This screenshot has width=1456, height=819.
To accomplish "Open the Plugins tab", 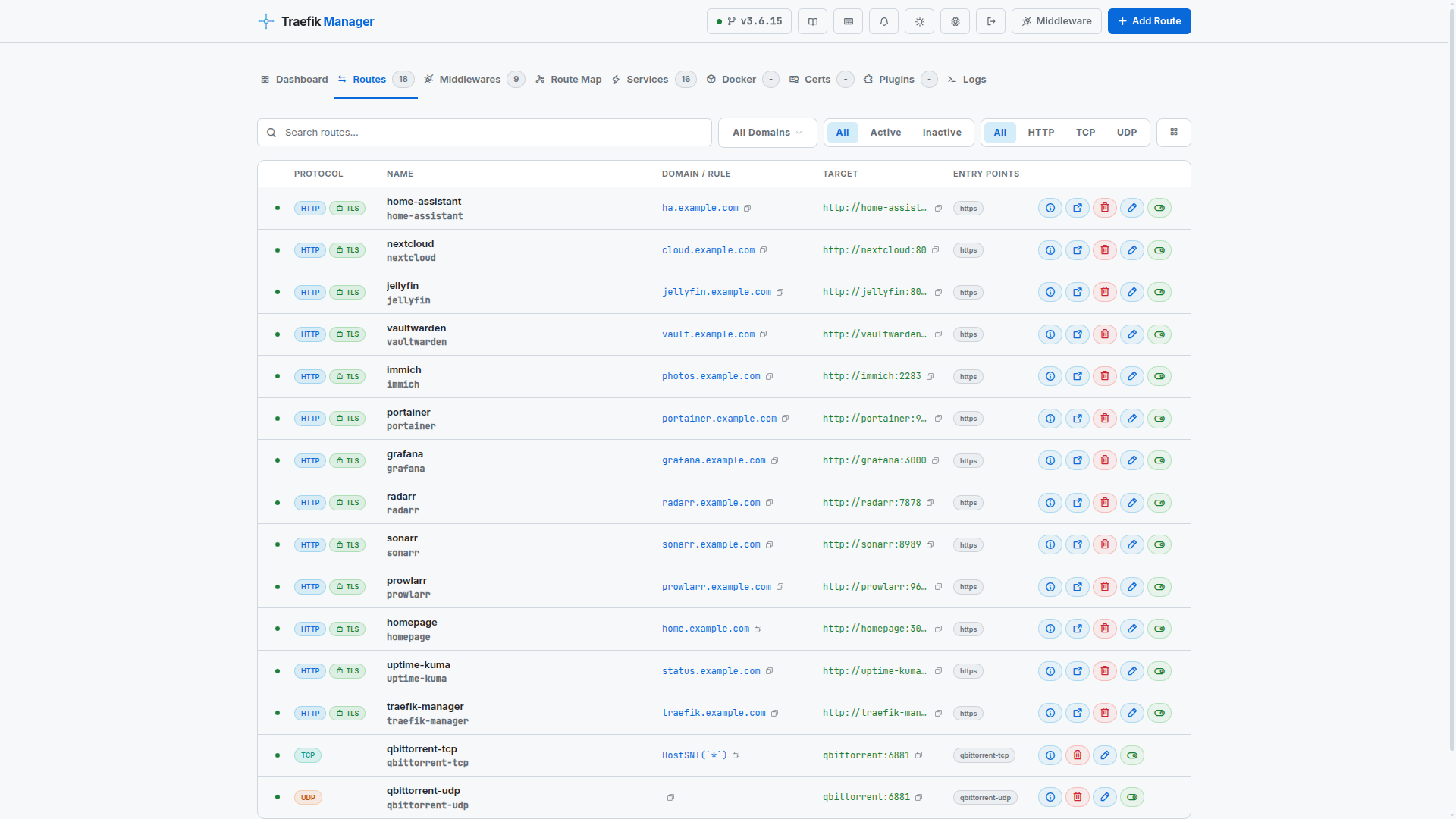I will (900, 80).
